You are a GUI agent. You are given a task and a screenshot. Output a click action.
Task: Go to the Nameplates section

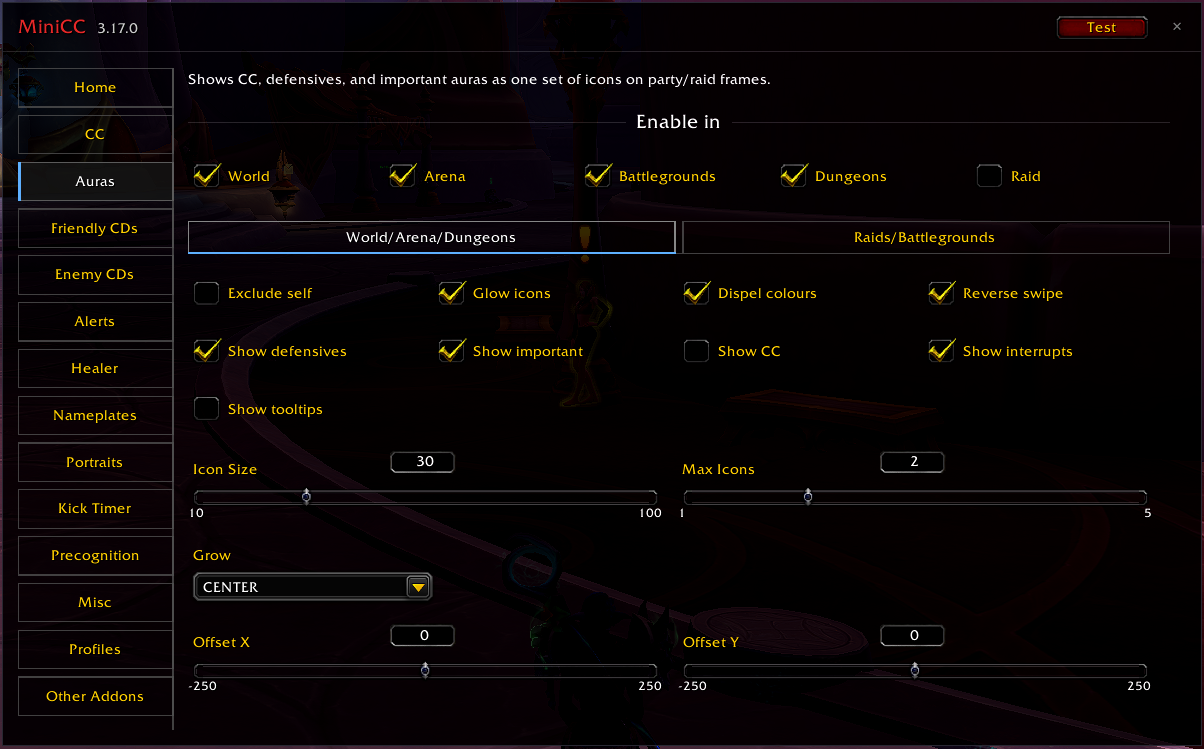[95, 415]
